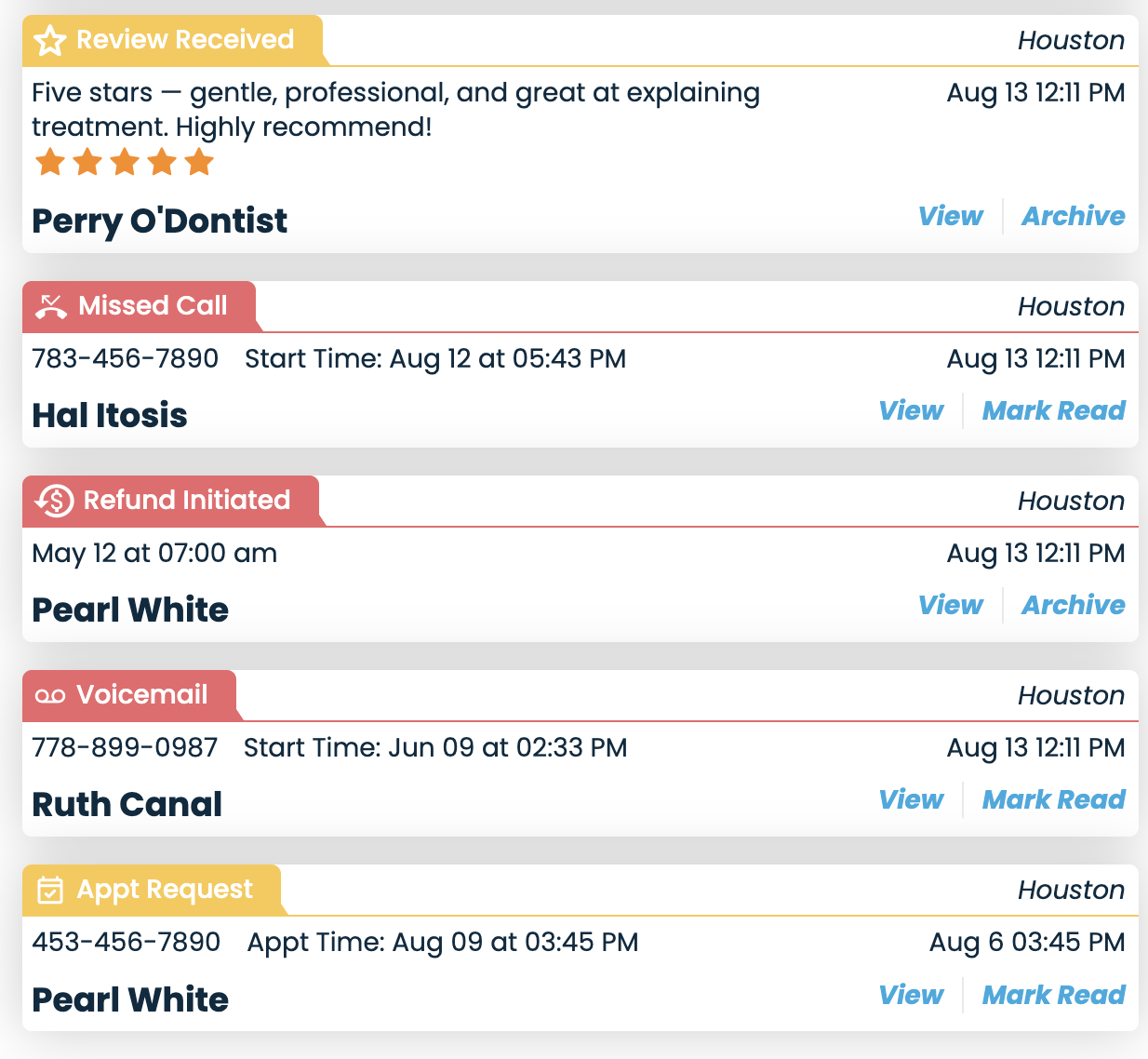Click the first orange rating star

[x=50, y=162]
